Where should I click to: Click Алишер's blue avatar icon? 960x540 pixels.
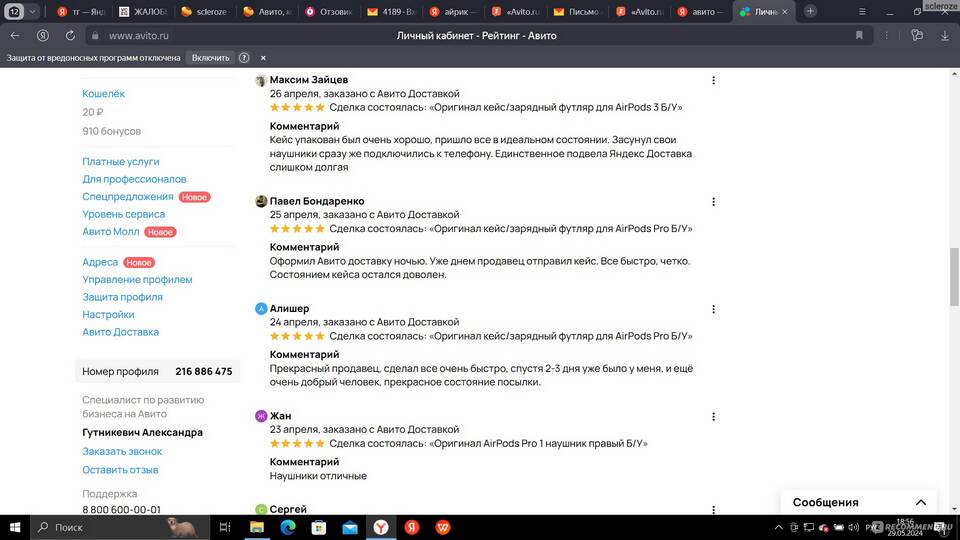coord(261,309)
